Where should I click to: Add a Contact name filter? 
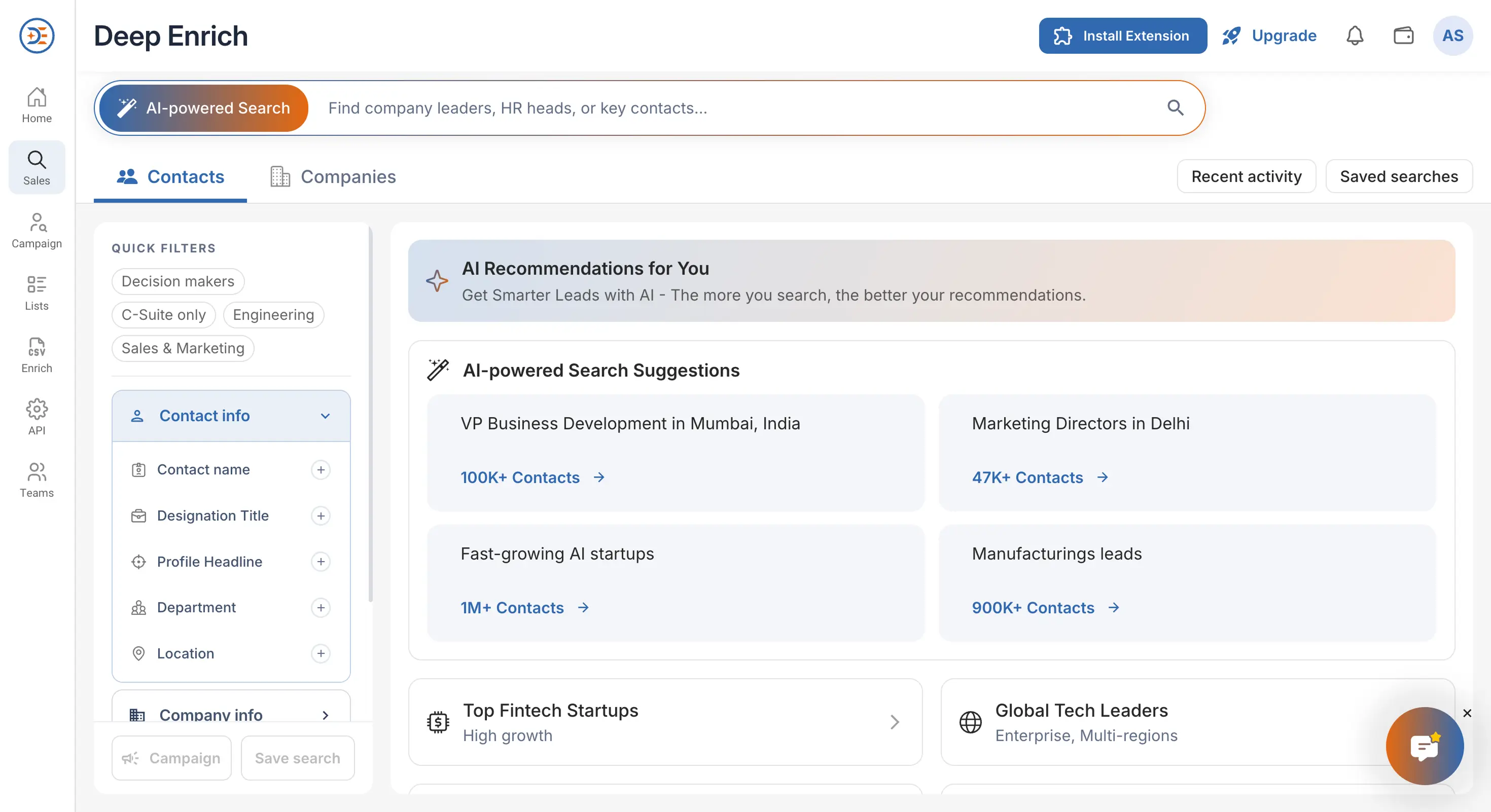(321, 470)
